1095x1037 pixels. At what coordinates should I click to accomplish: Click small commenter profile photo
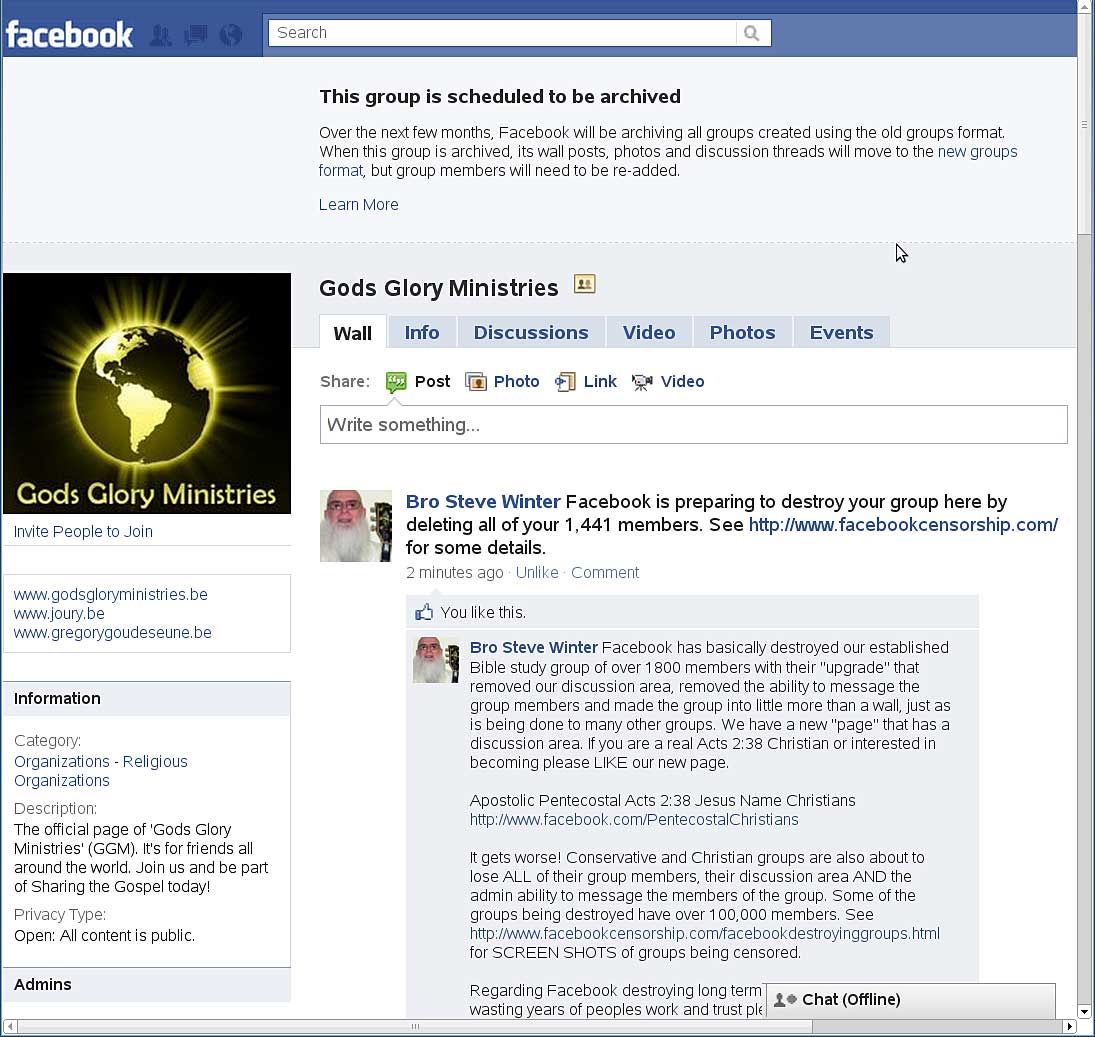click(x=436, y=660)
